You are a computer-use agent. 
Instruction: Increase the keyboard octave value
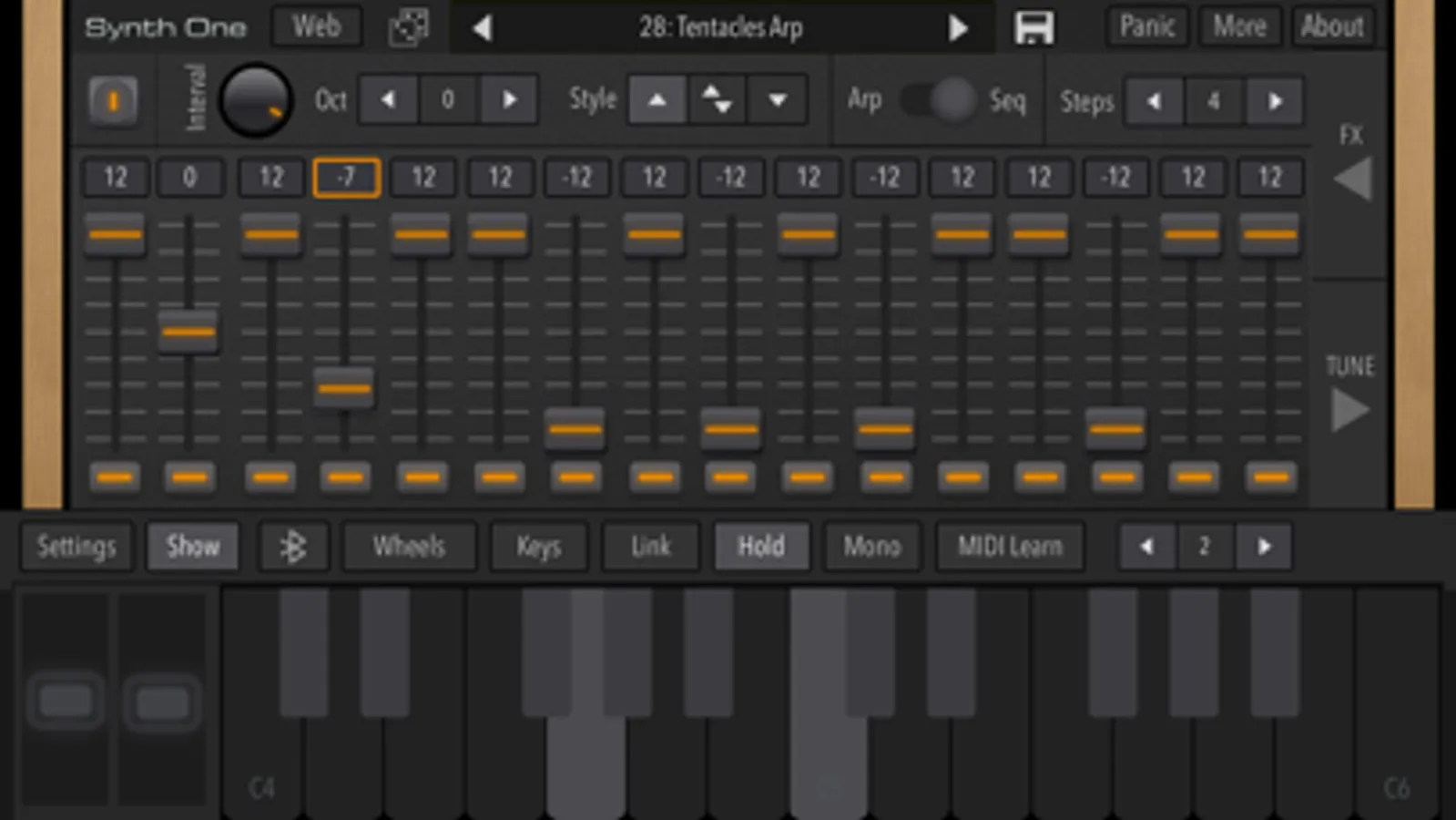[x=1263, y=547]
